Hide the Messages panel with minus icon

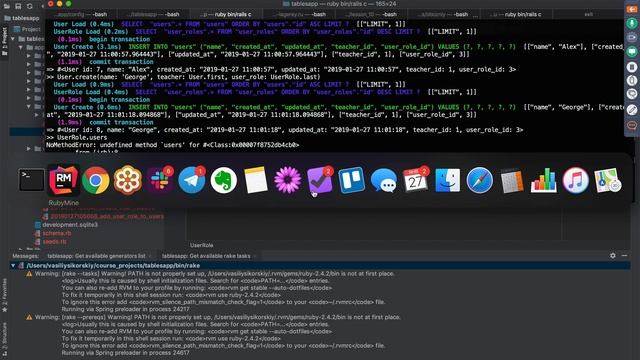624,256
